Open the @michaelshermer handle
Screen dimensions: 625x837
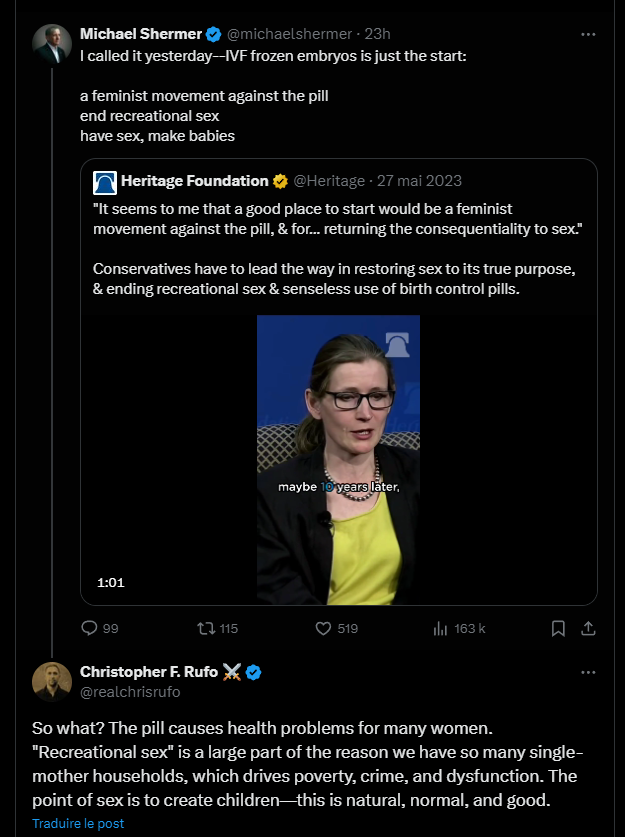[x=289, y=34]
